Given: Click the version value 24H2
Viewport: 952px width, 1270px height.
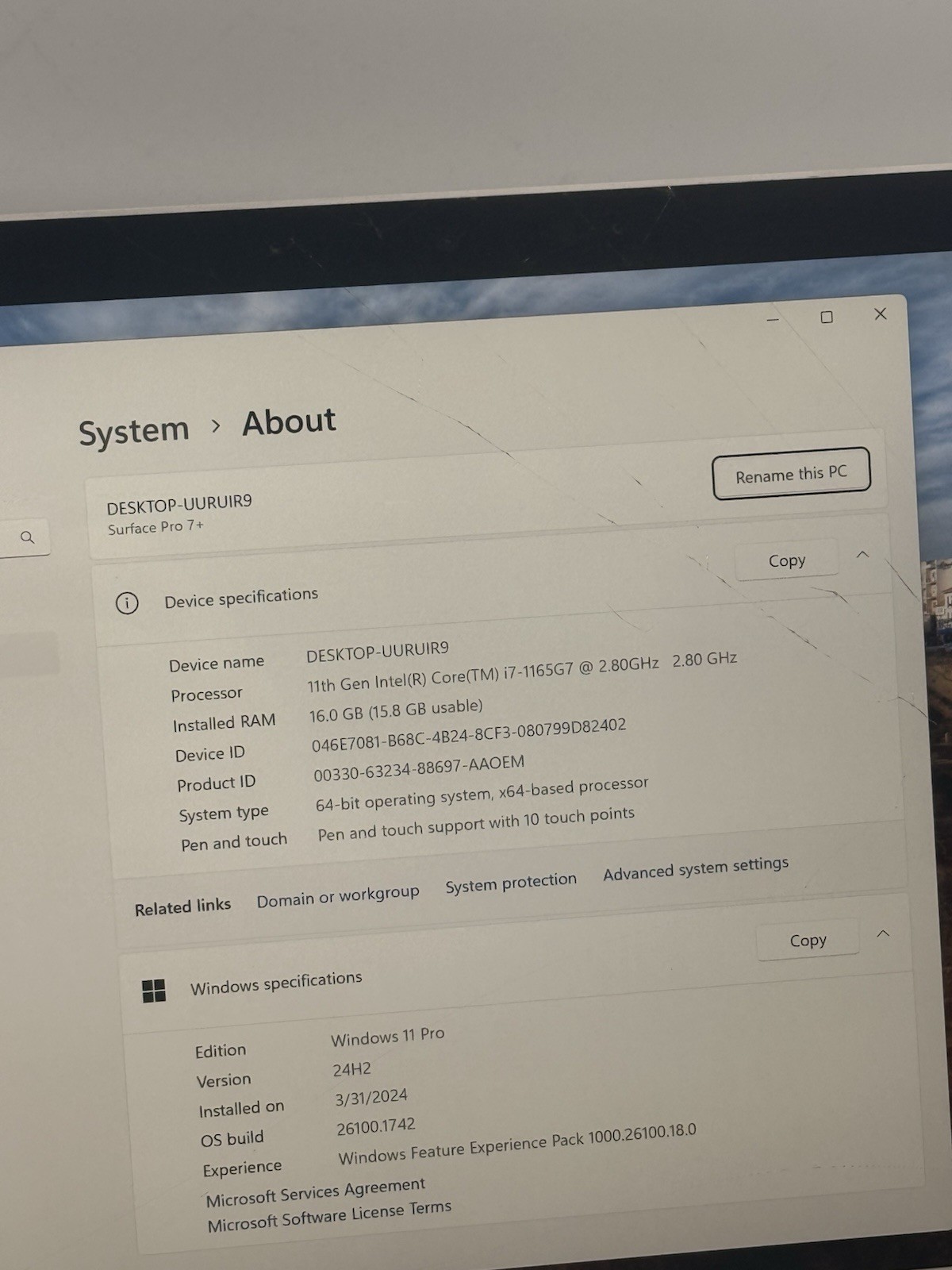Looking at the screenshot, I should point(352,1069).
